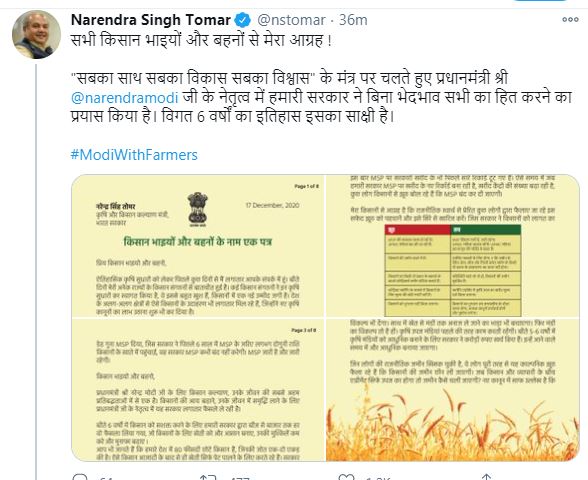The height and width of the screenshot is (480, 588).
Task: Open letter page 3 image thumbnail
Action: pyautogui.click(x=198, y=390)
